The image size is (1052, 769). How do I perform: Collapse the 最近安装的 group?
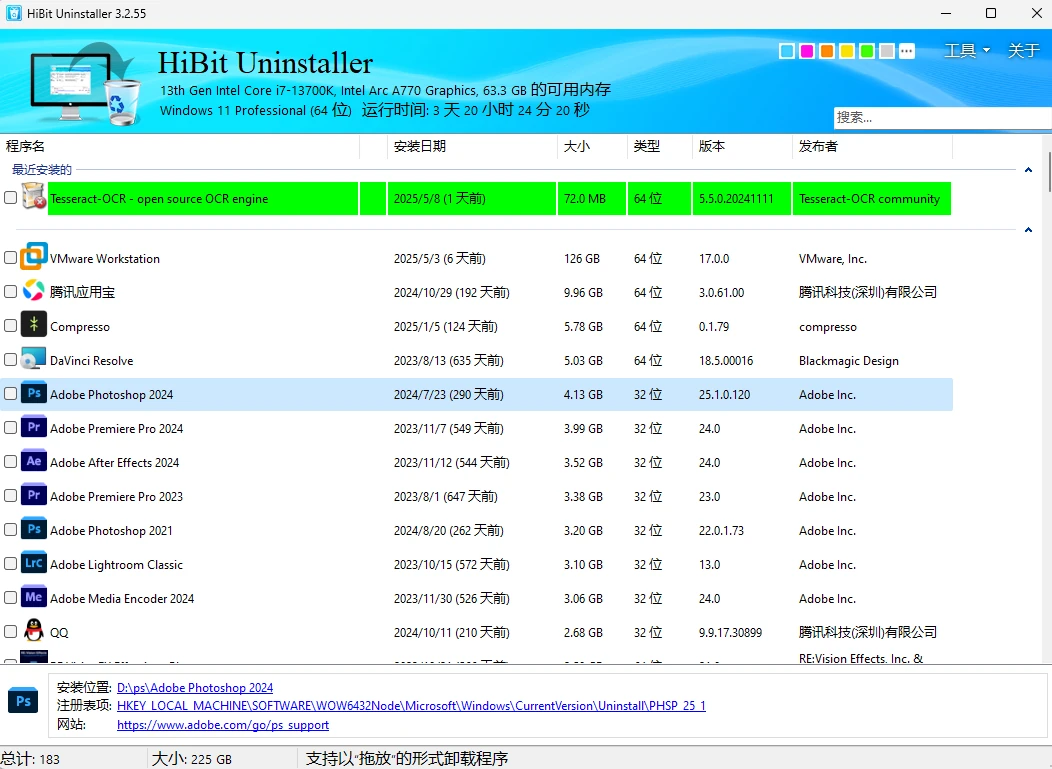[1028, 171]
